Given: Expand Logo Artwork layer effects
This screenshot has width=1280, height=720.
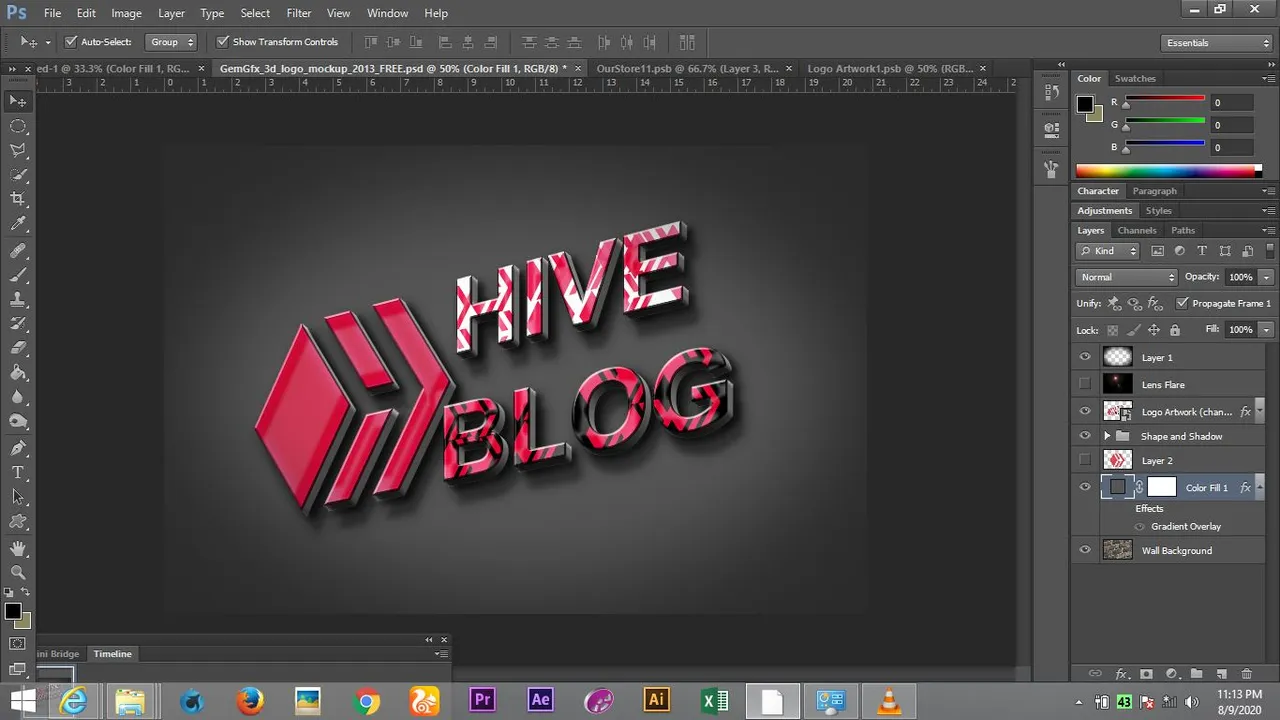Looking at the screenshot, I should [1259, 411].
